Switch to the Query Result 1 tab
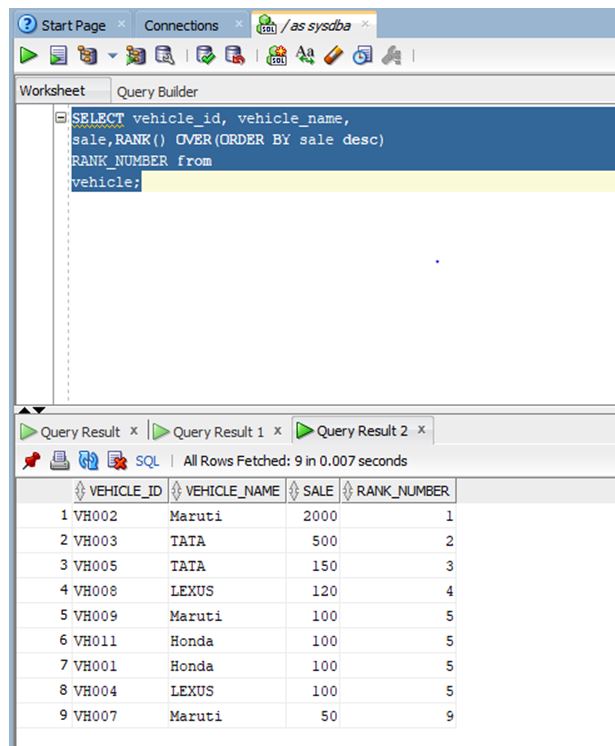615x746 pixels. (218, 432)
